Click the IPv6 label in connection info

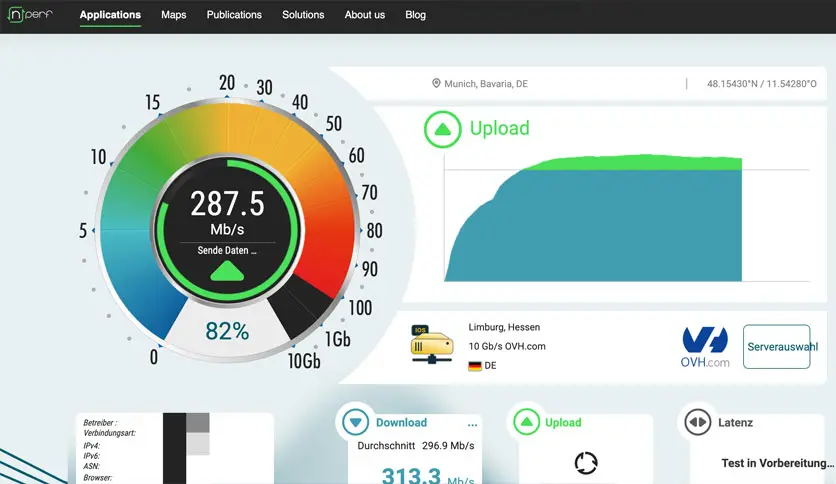91,456
